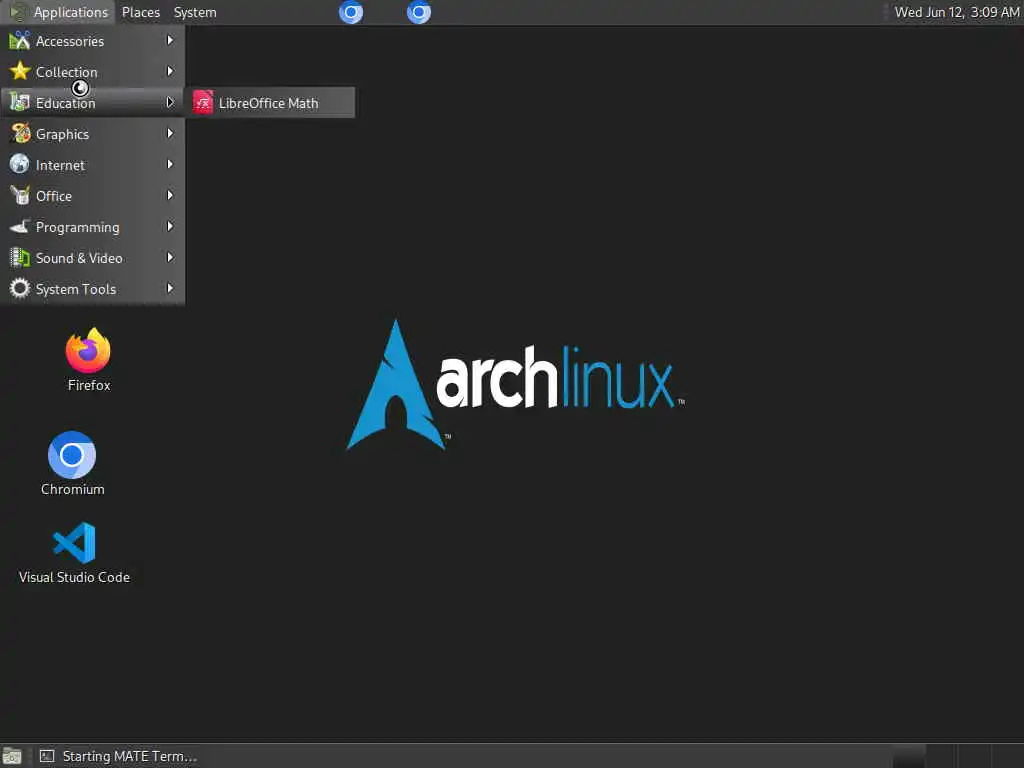
Task: Select the Internet menu entry
Action: (x=93, y=164)
